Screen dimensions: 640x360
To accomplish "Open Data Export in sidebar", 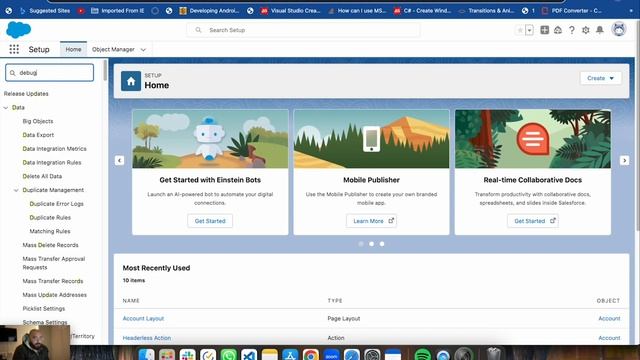I will (38, 135).
